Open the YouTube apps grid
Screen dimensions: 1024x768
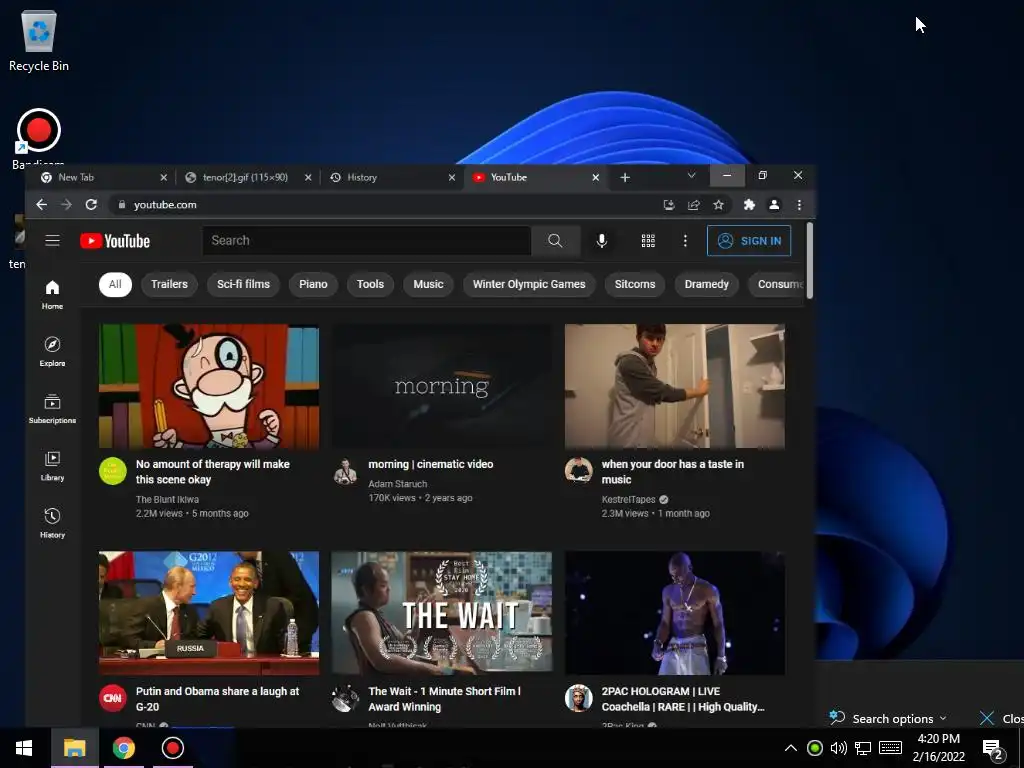[x=648, y=240]
